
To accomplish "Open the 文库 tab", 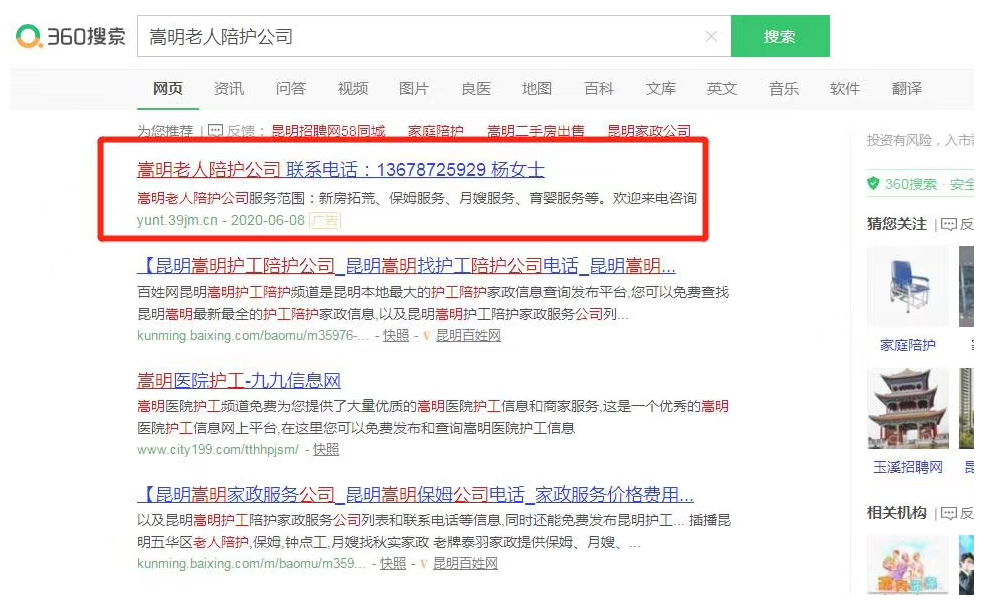I will click(x=660, y=88).
